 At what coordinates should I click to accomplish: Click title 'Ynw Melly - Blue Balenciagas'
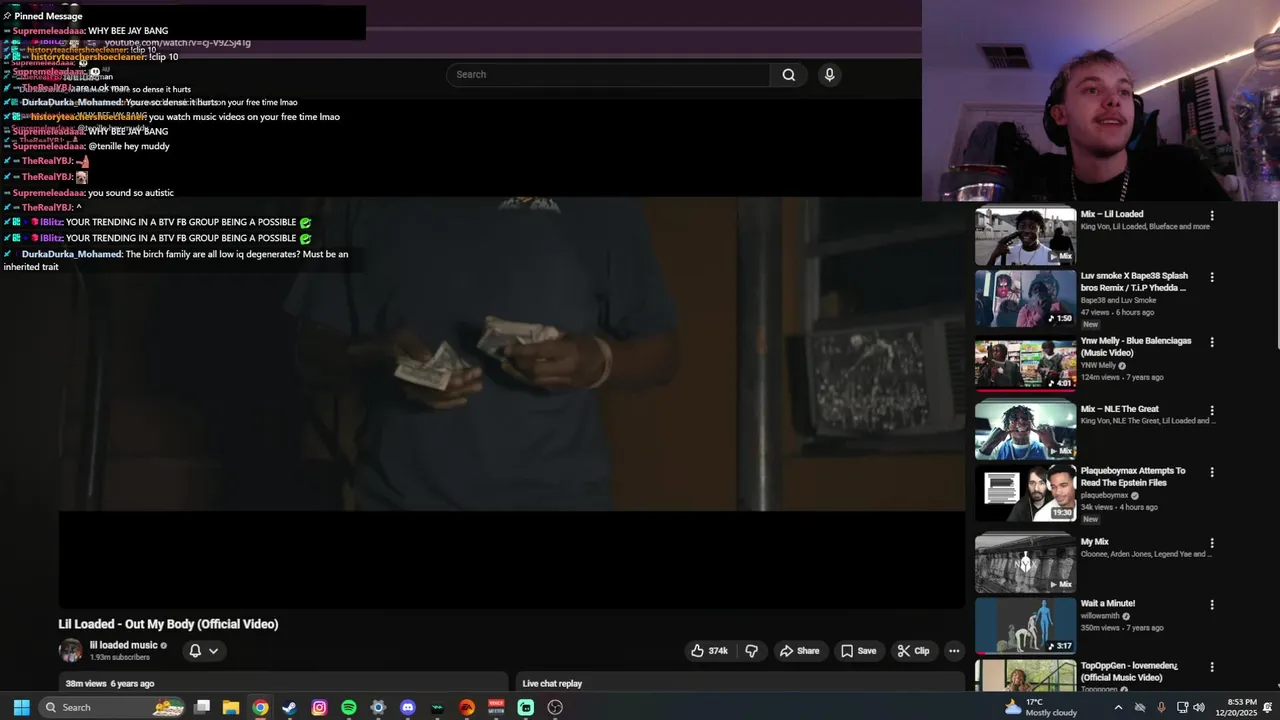pos(1136,347)
